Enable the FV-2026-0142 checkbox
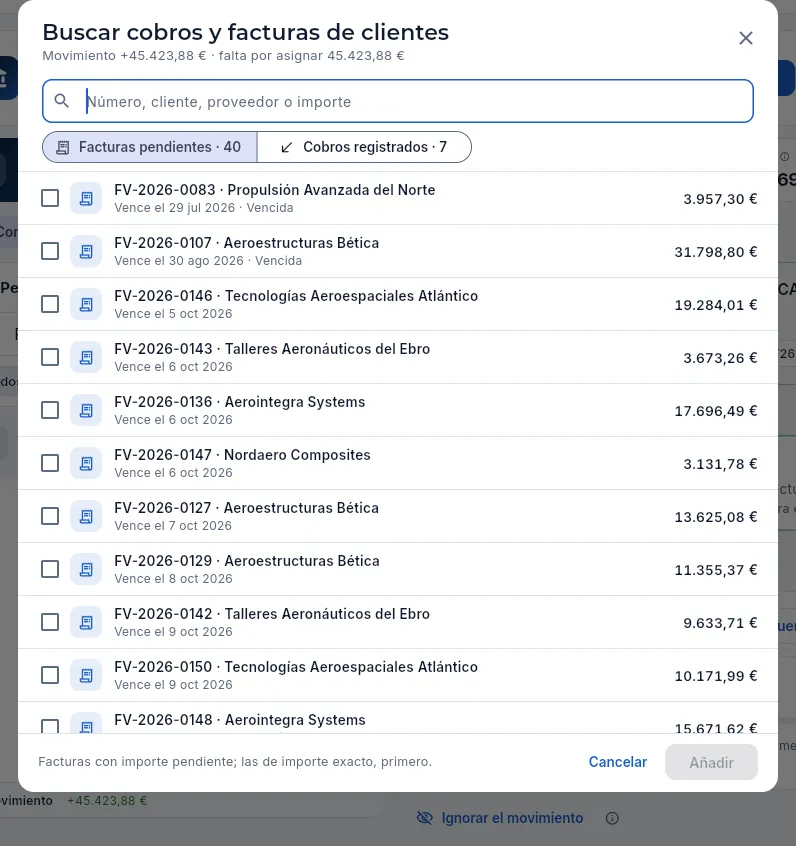Viewport: 796px width, 846px height. click(x=50, y=622)
